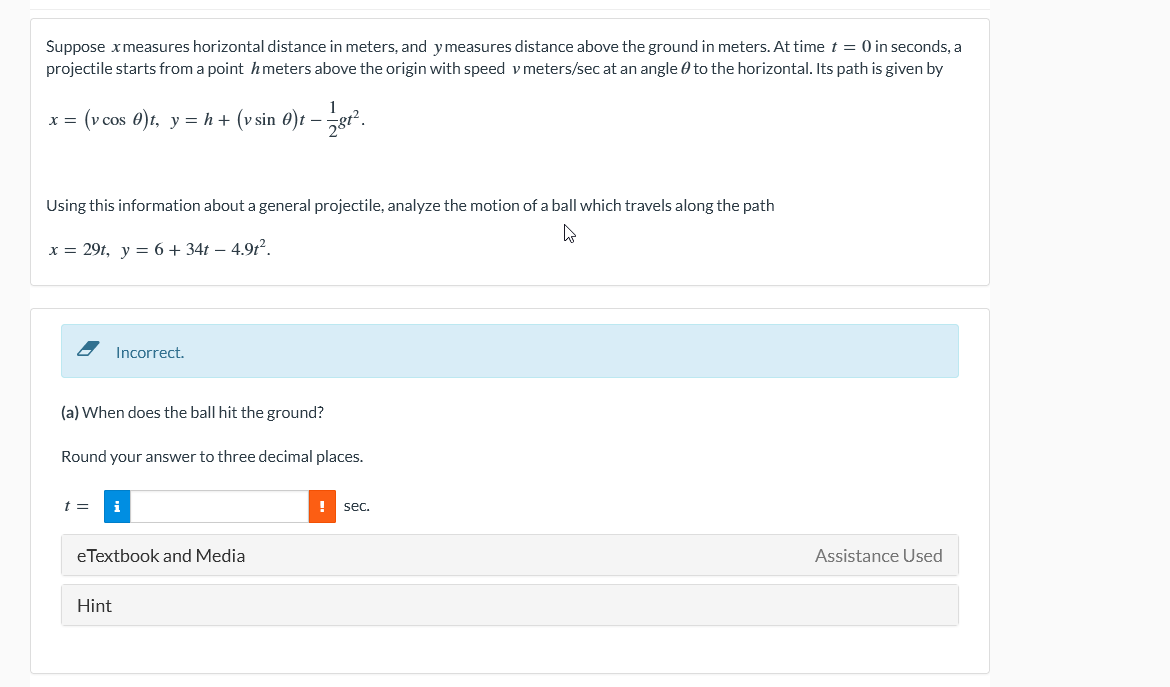Expand the eTextbook and Media section
This screenshot has height=687, width=1170.
pyautogui.click(x=161, y=555)
